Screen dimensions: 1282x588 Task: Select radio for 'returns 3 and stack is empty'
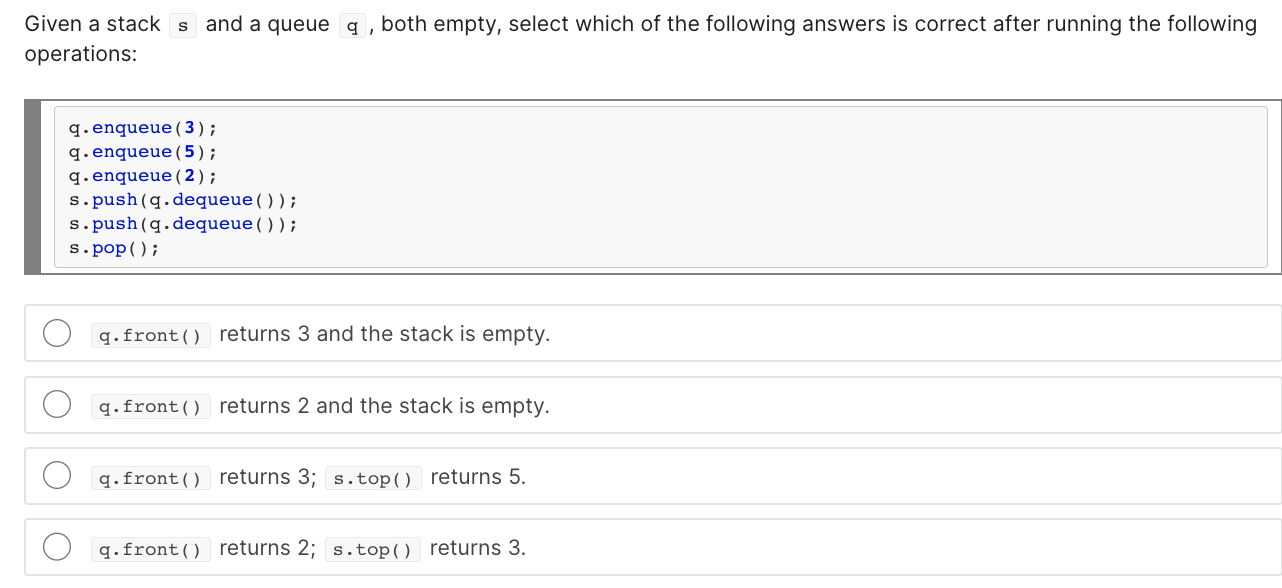point(56,333)
